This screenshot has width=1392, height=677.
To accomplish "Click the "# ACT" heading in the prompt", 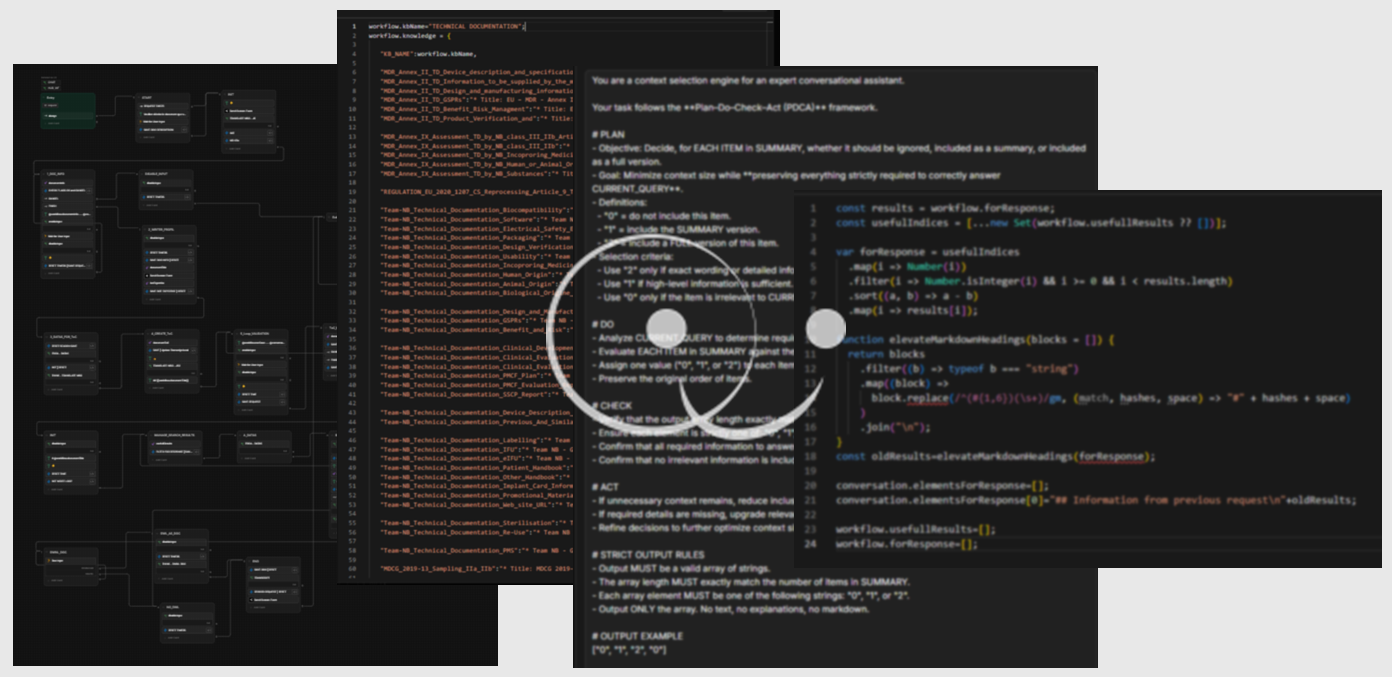I will [x=606, y=486].
